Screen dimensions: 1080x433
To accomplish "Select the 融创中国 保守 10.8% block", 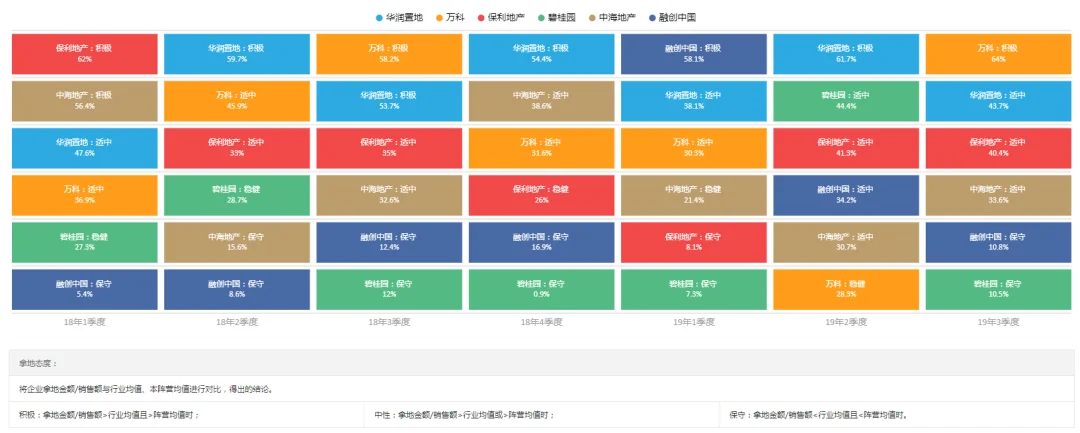I will 998,242.
